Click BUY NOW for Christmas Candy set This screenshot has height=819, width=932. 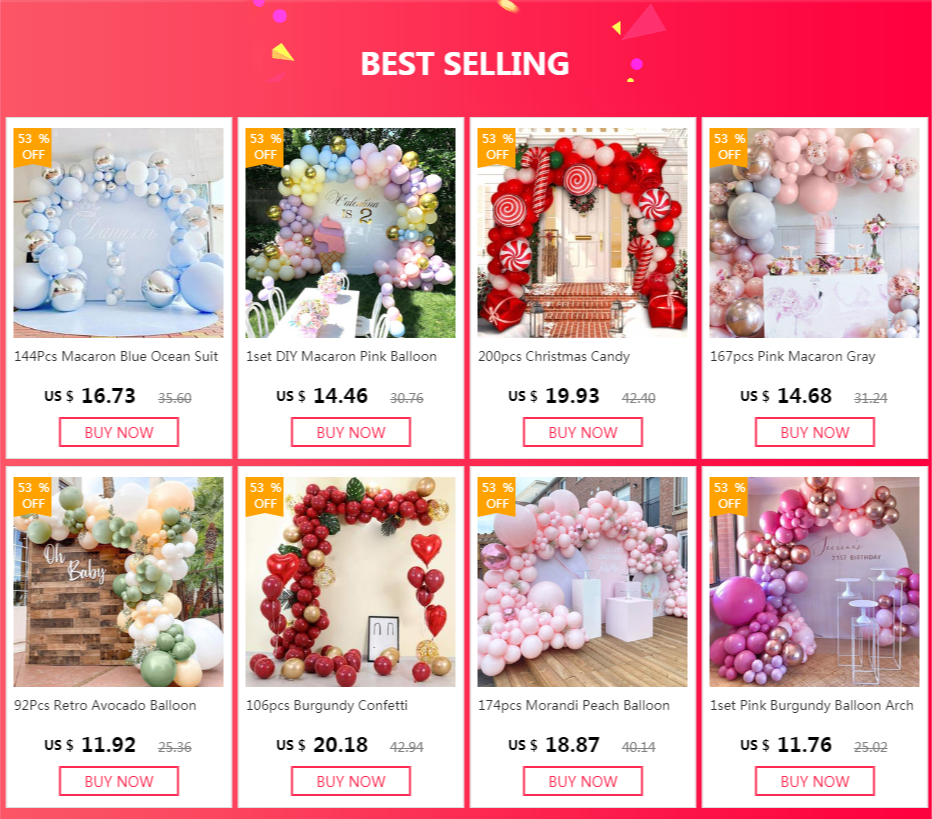click(x=582, y=432)
